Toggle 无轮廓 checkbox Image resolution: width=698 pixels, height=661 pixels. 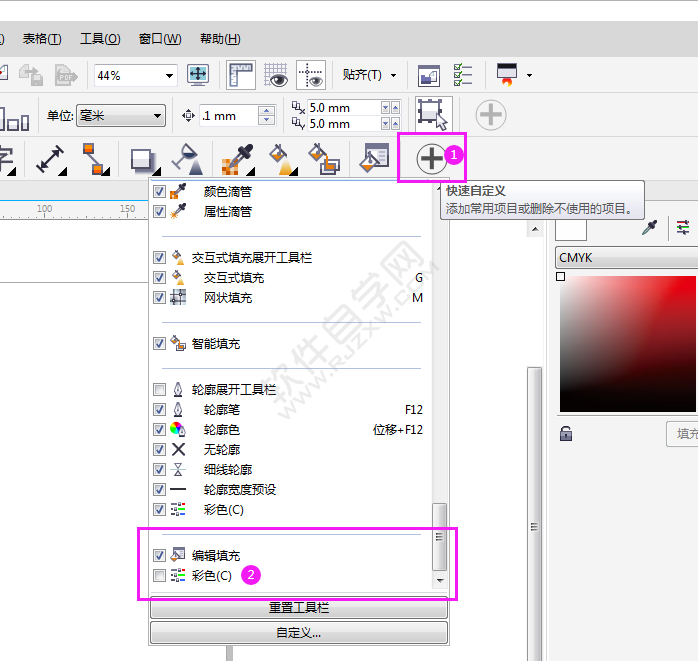point(159,450)
